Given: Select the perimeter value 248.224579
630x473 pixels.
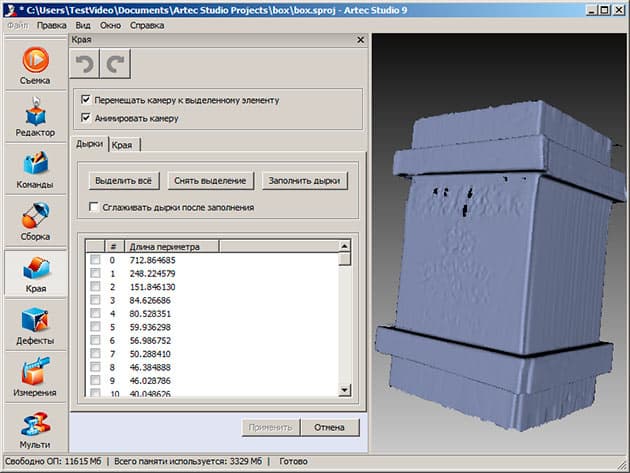Looking at the screenshot, I should coord(152,273).
